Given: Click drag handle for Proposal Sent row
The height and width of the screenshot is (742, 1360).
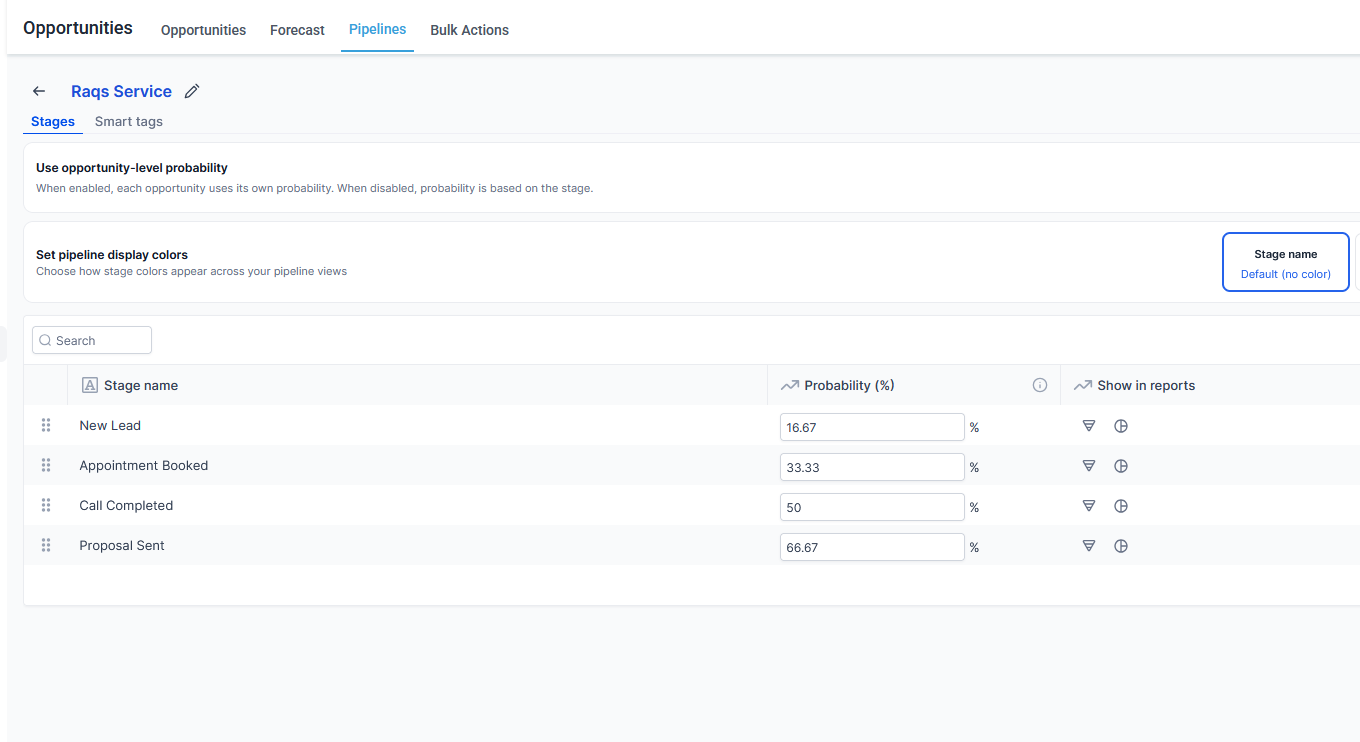Looking at the screenshot, I should tap(46, 545).
